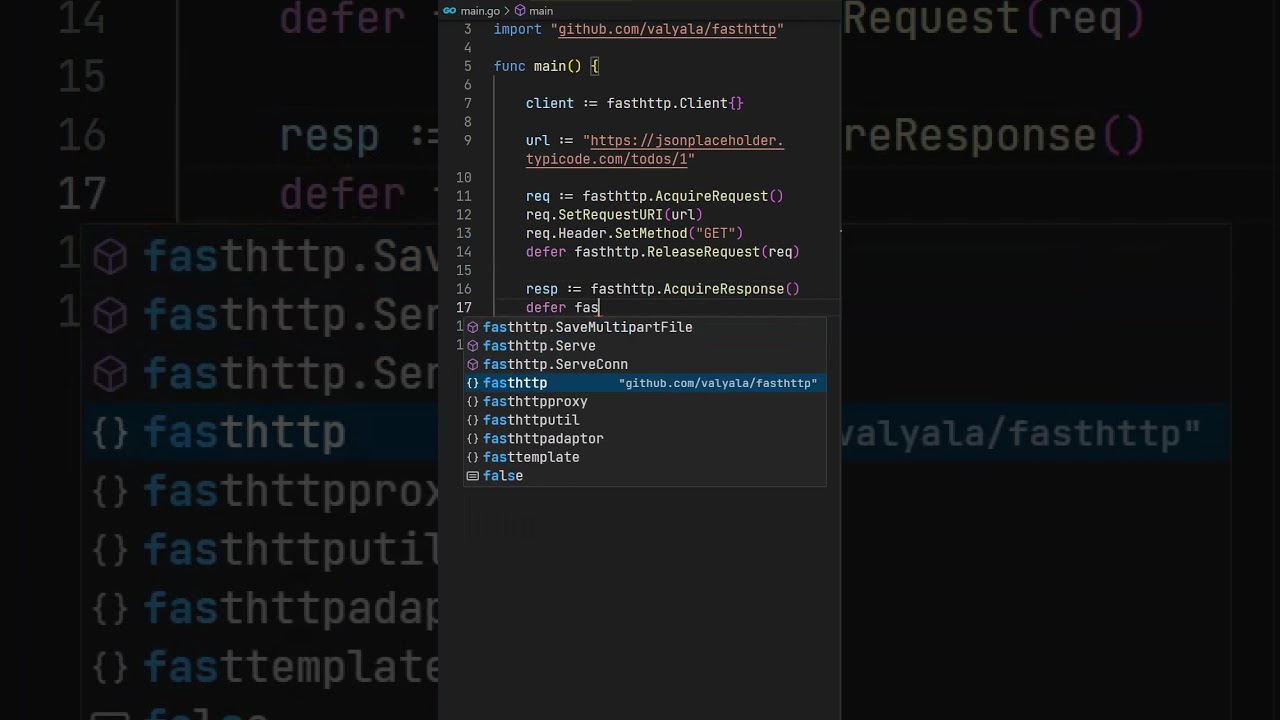The width and height of the screenshot is (1280, 720).
Task: Accept the highlighted fasthttp package suggestion
Action: [644, 383]
